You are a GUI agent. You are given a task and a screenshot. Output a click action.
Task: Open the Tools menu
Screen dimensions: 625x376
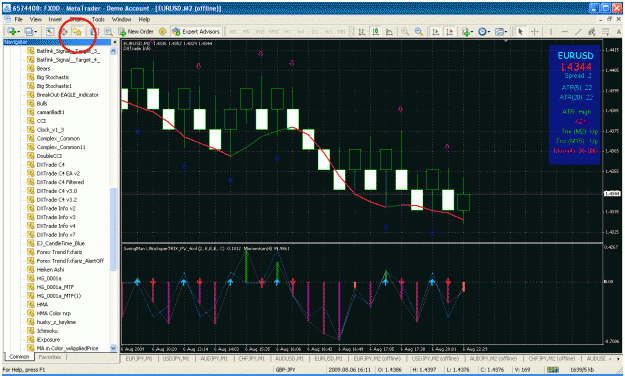(x=98, y=19)
